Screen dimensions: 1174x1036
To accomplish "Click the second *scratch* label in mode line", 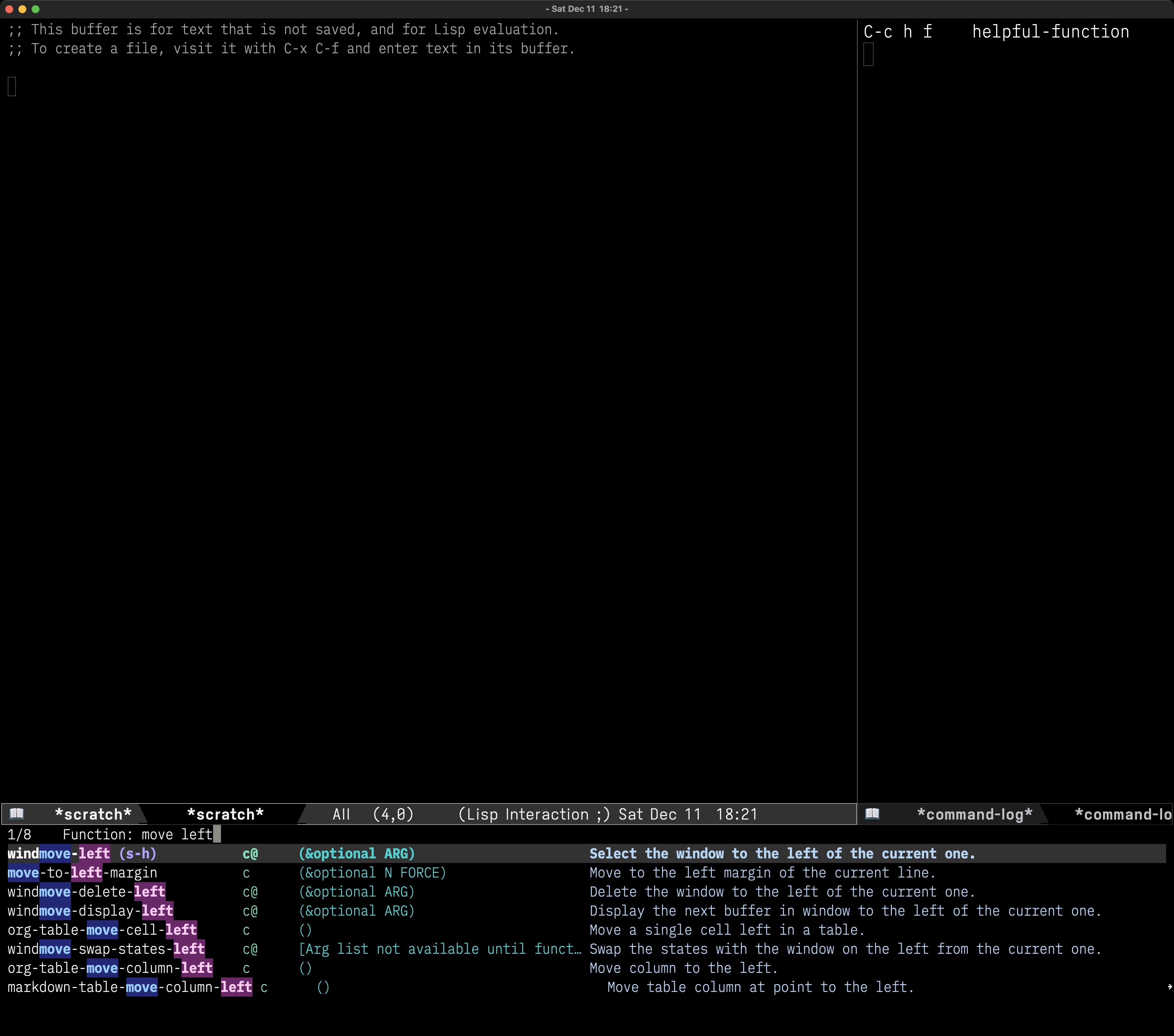I will (x=225, y=814).
